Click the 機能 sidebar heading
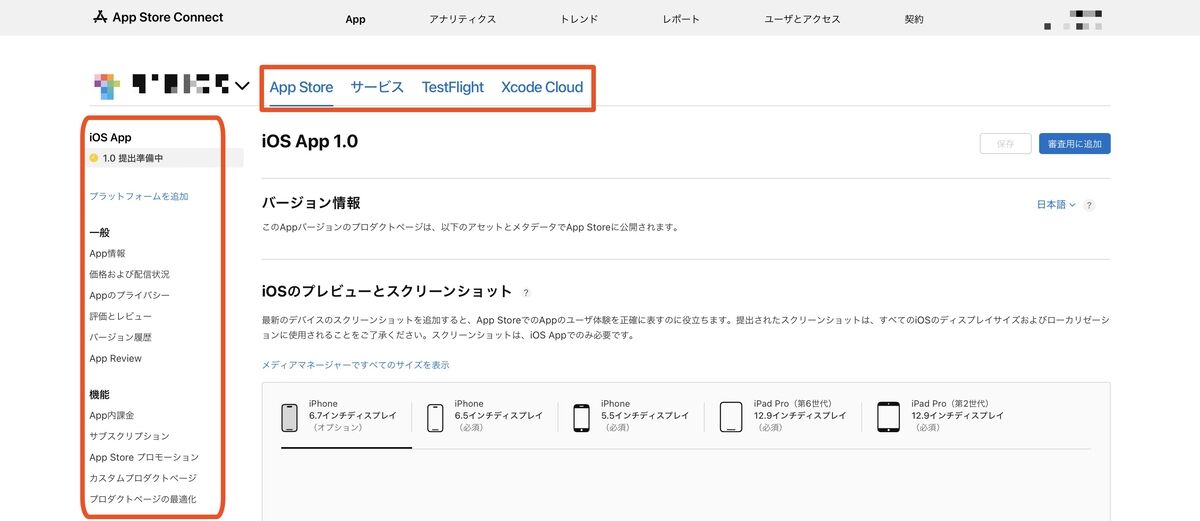The width and height of the screenshot is (1200, 521). (x=99, y=395)
